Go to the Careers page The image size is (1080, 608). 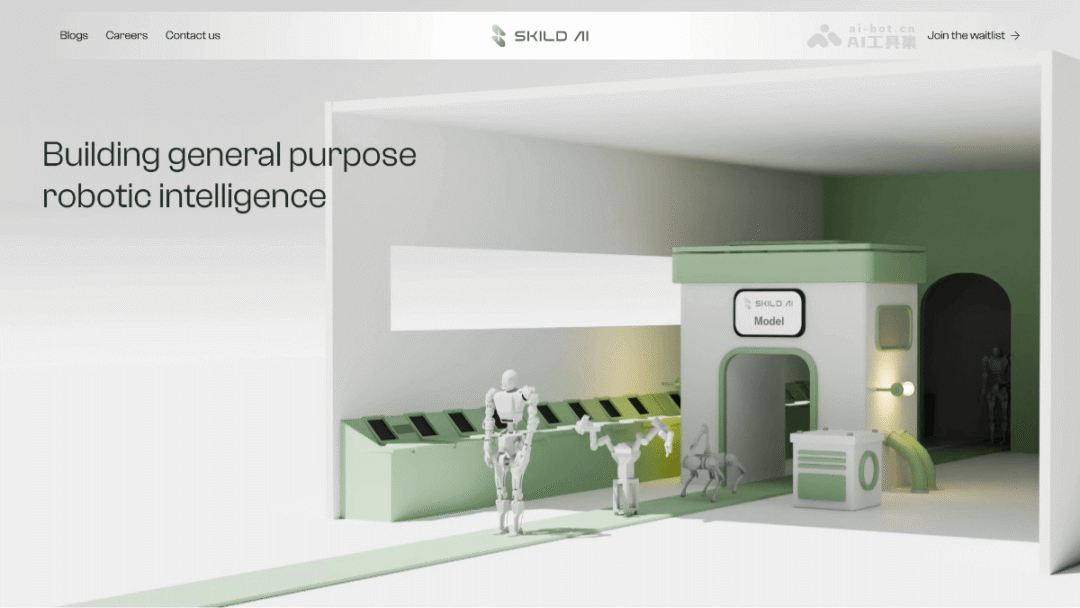click(x=127, y=36)
